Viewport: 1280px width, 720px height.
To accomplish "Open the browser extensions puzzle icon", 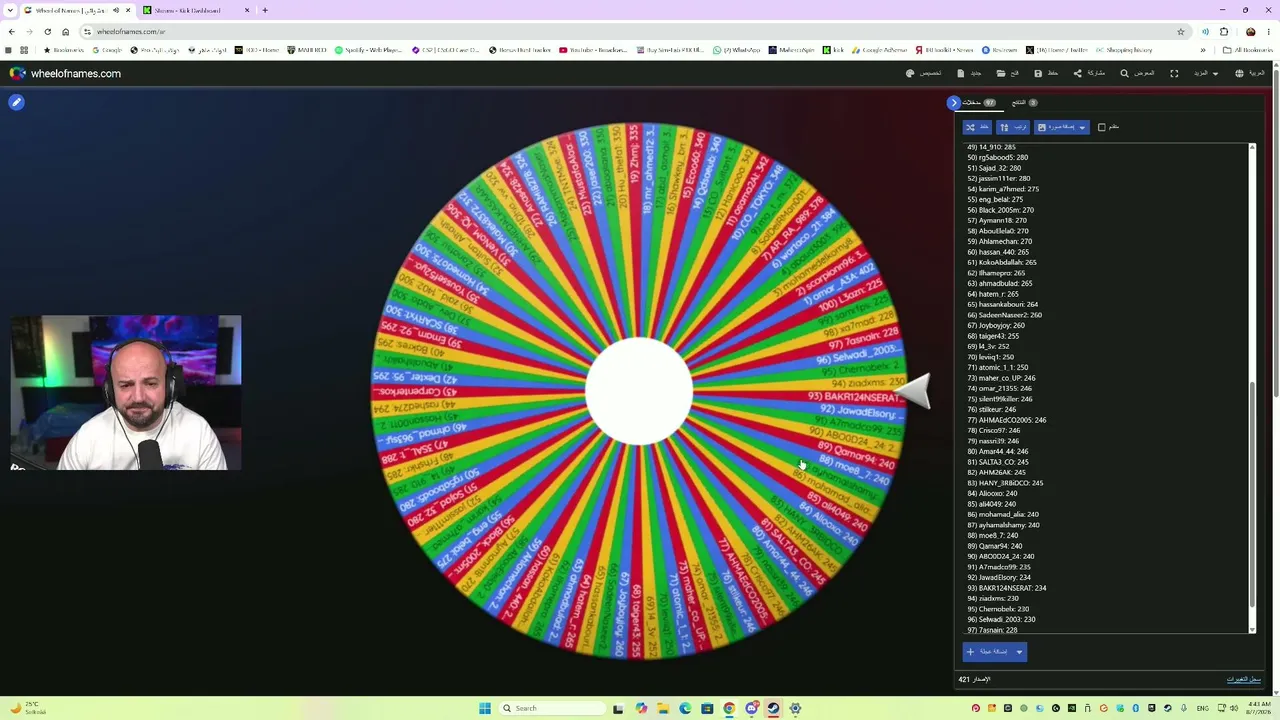I will tap(1223, 31).
